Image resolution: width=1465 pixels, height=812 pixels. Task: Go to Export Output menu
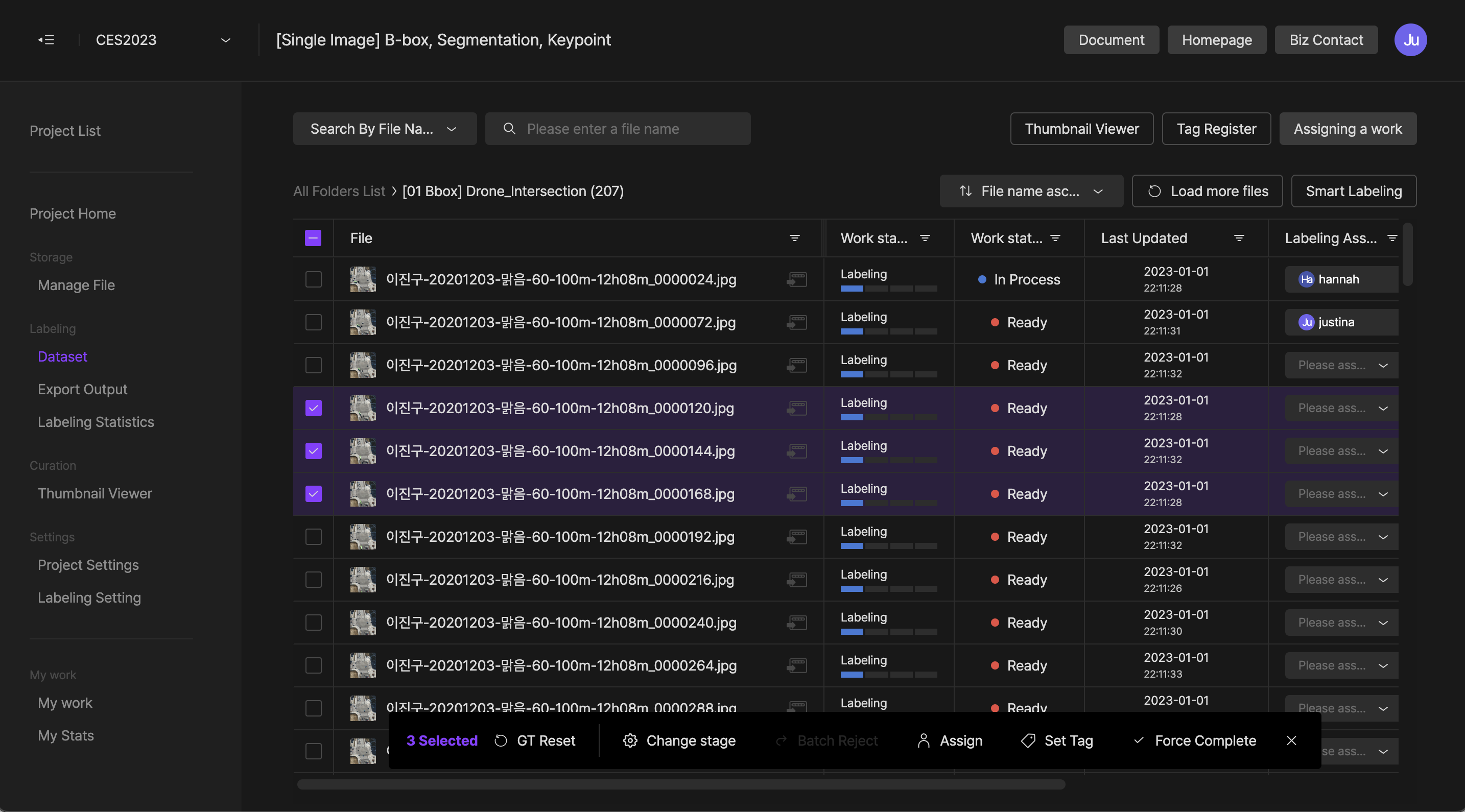point(82,390)
